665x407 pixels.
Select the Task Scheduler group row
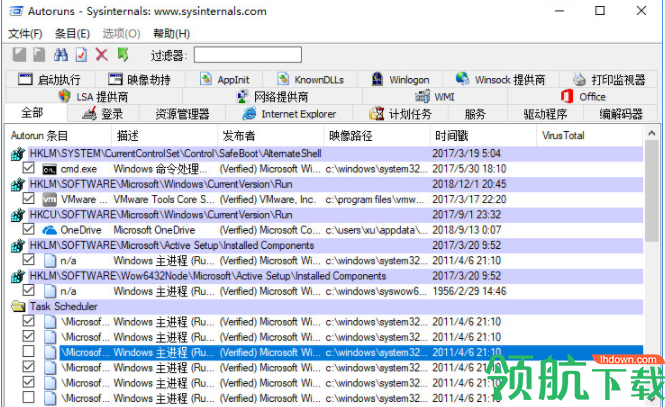(x=336, y=307)
